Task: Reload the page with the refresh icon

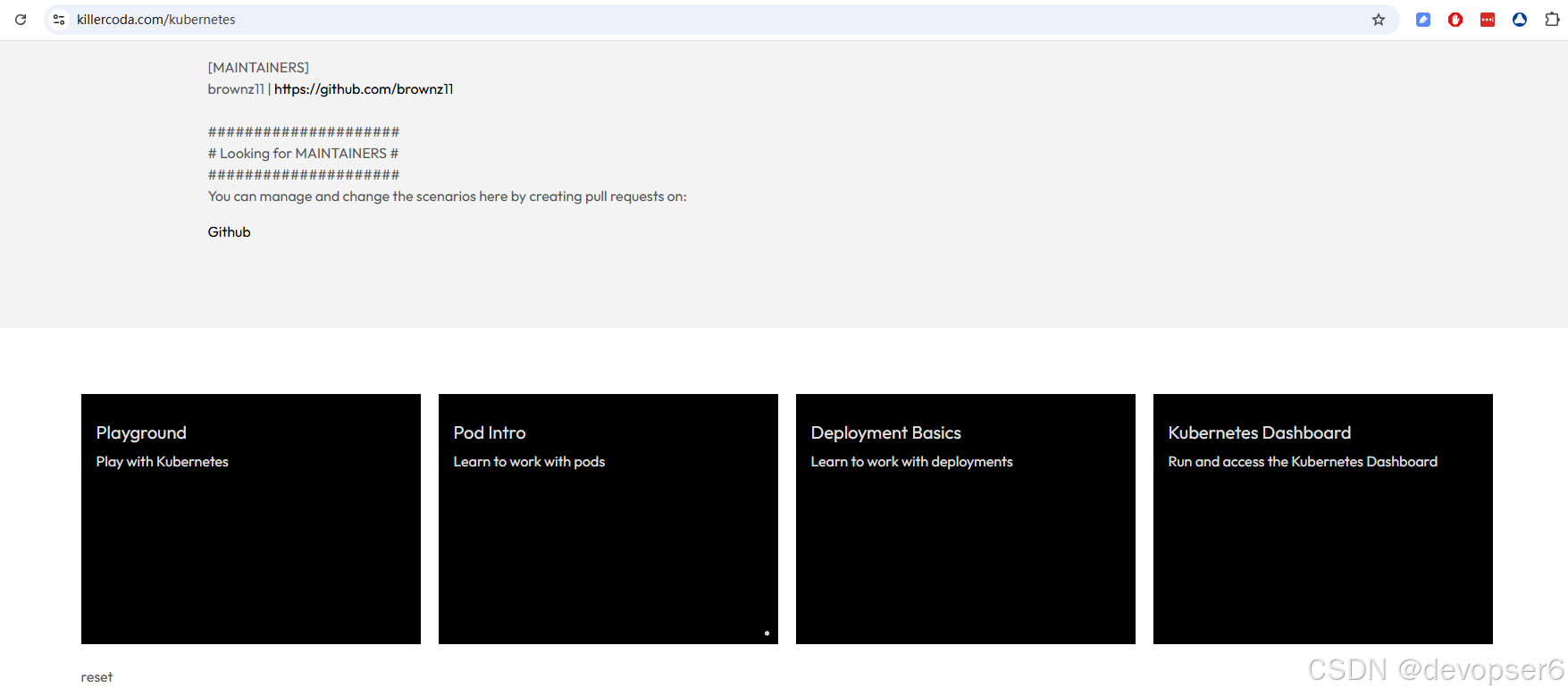Action: 21,20
